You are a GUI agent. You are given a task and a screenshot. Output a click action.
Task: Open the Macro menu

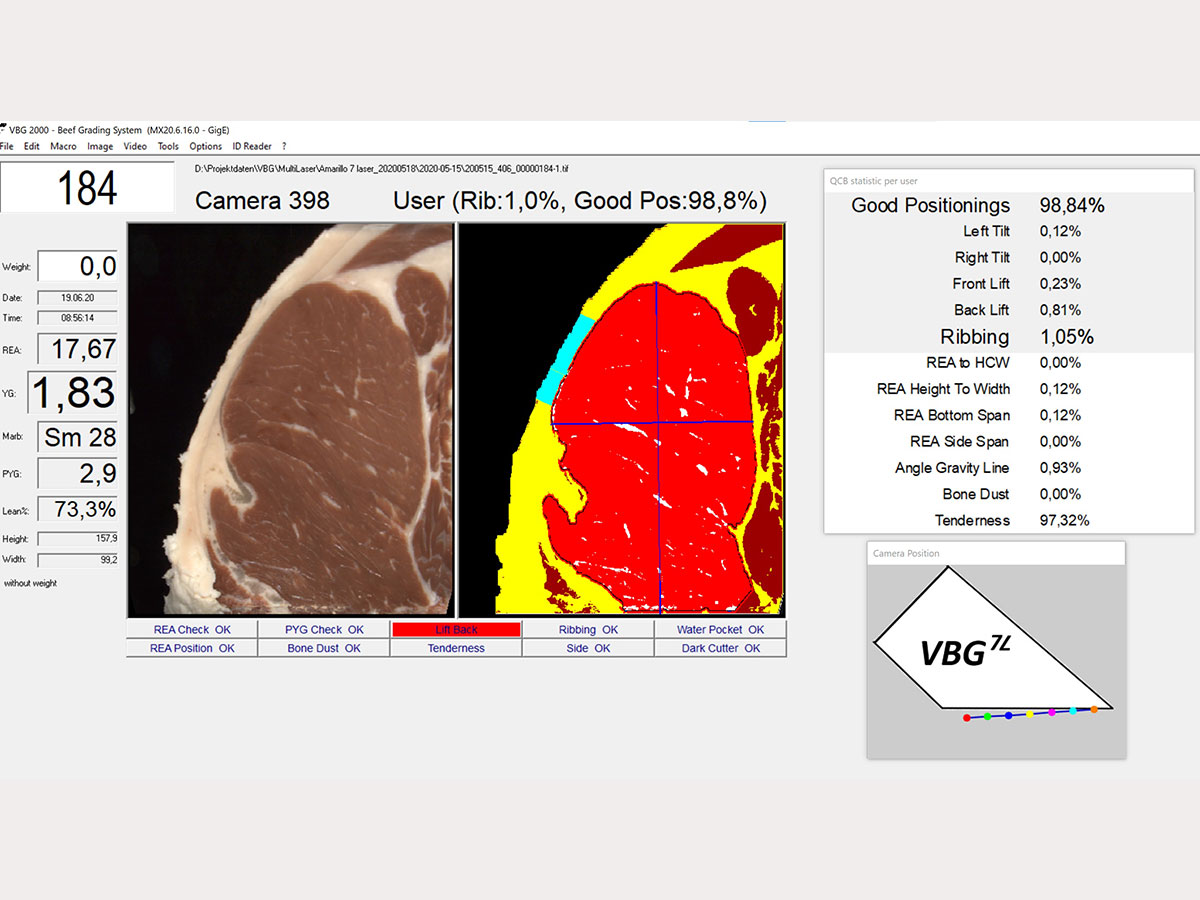[x=63, y=146]
